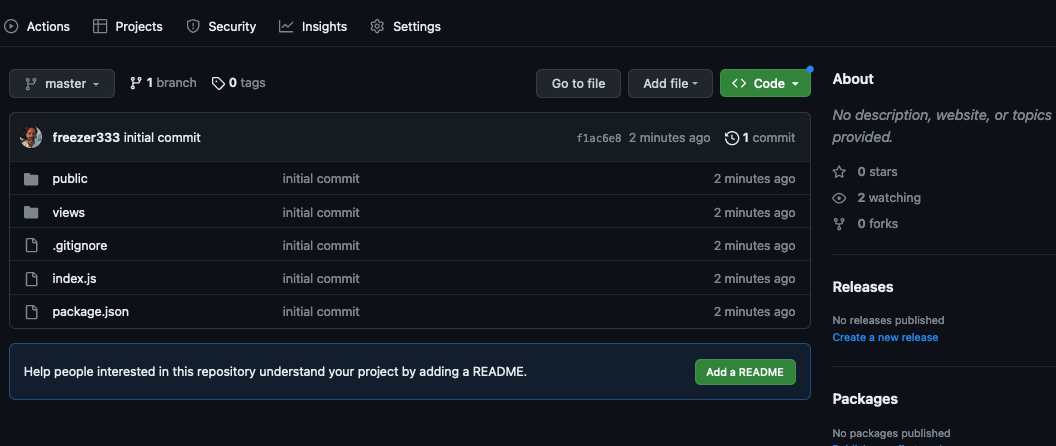The height and width of the screenshot is (446, 1056).
Task: Open the green Code dropdown
Action: click(x=765, y=84)
